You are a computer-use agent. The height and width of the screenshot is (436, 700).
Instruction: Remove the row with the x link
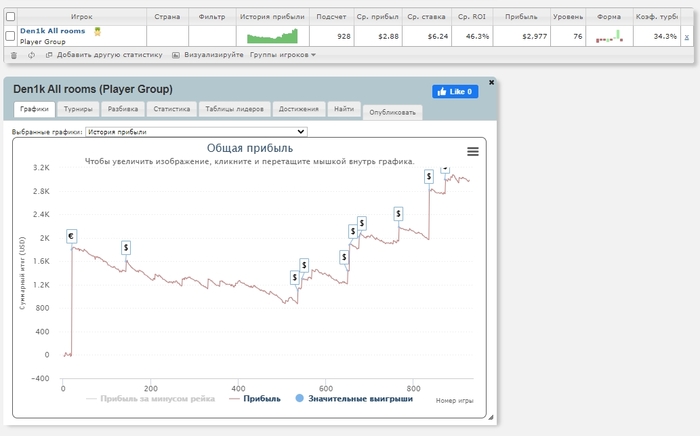click(687, 37)
